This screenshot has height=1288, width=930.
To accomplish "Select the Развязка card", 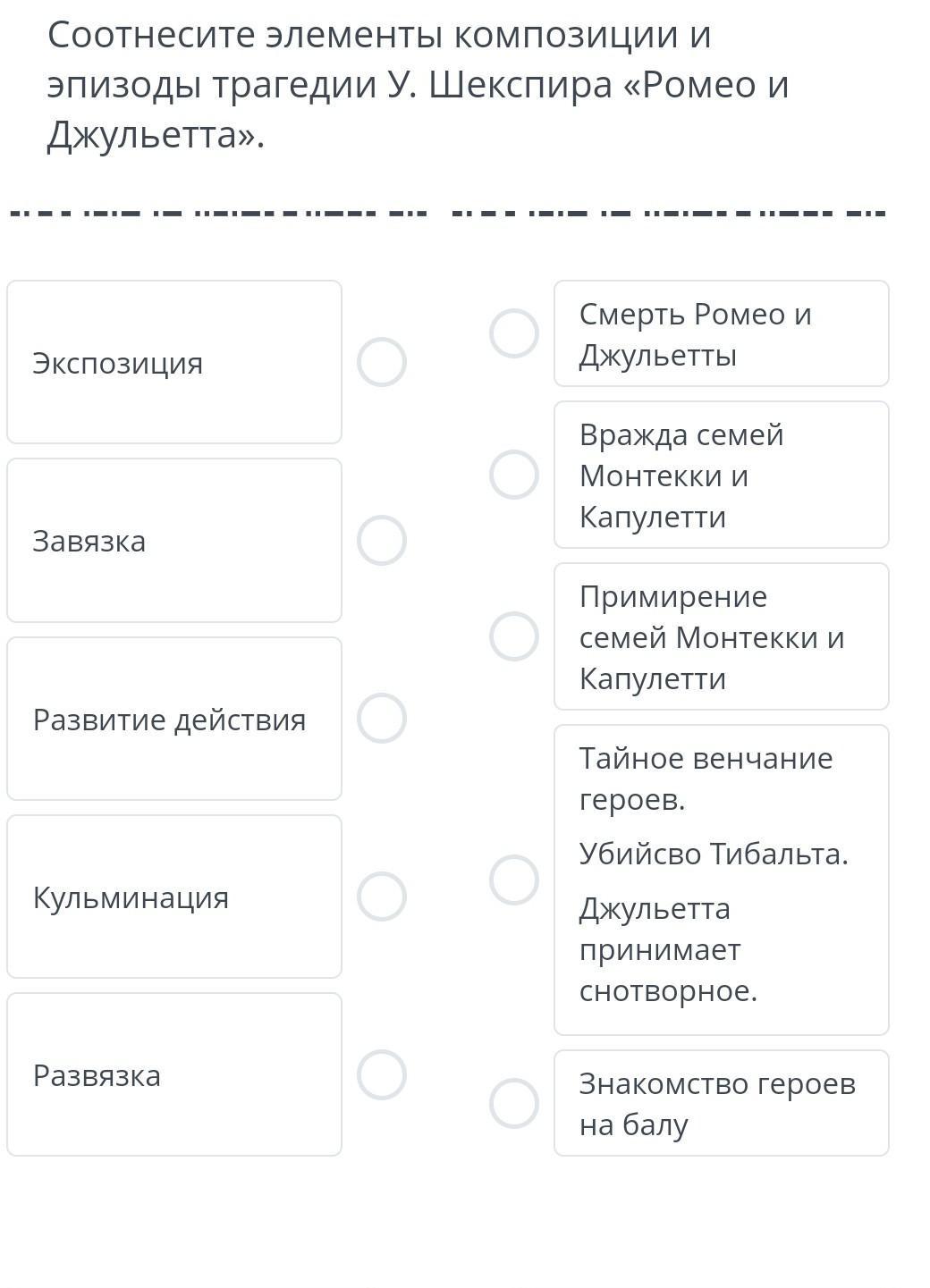I will (174, 1074).
